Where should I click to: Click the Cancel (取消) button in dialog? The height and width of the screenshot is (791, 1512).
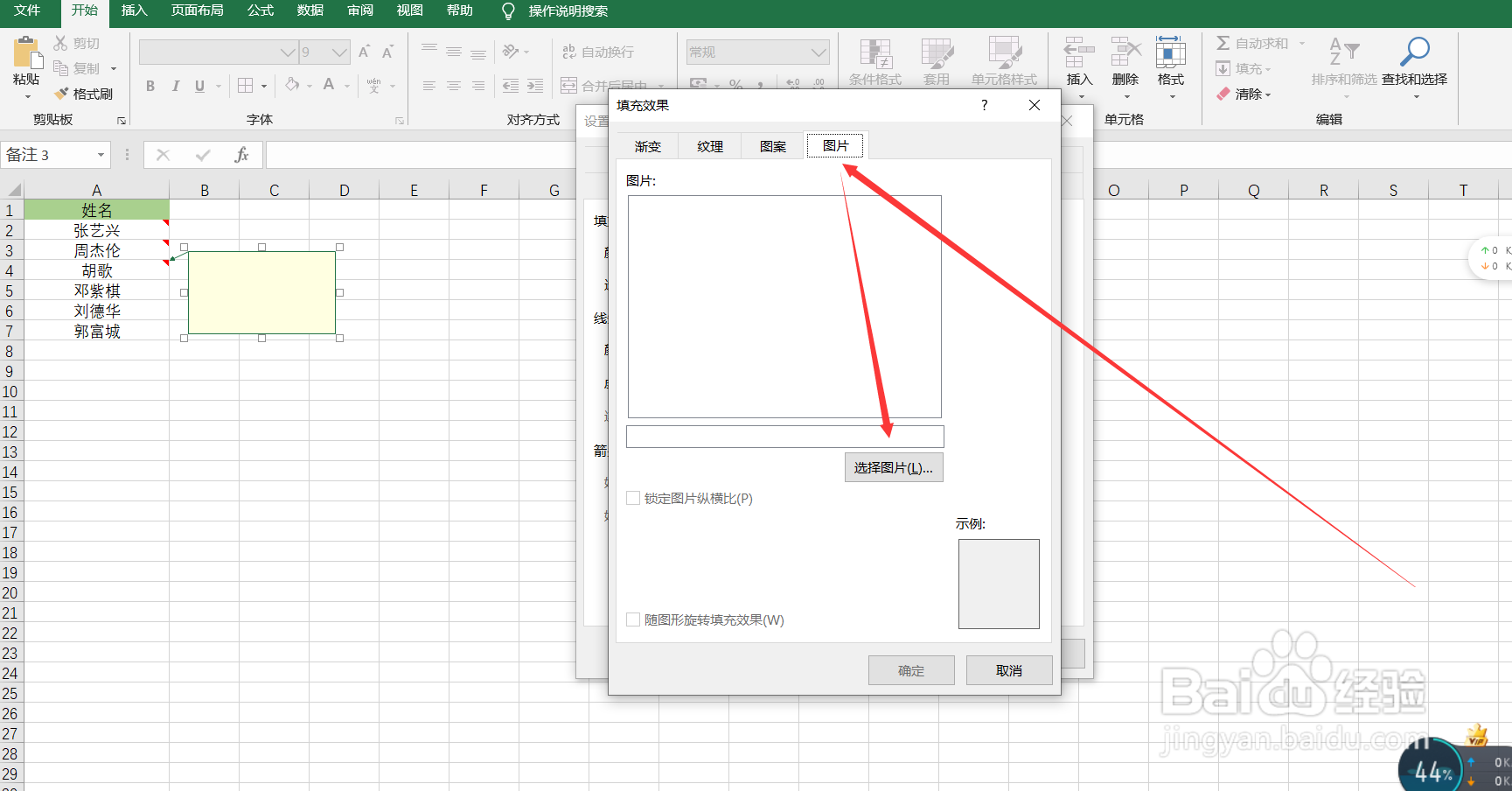point(1009,670)
